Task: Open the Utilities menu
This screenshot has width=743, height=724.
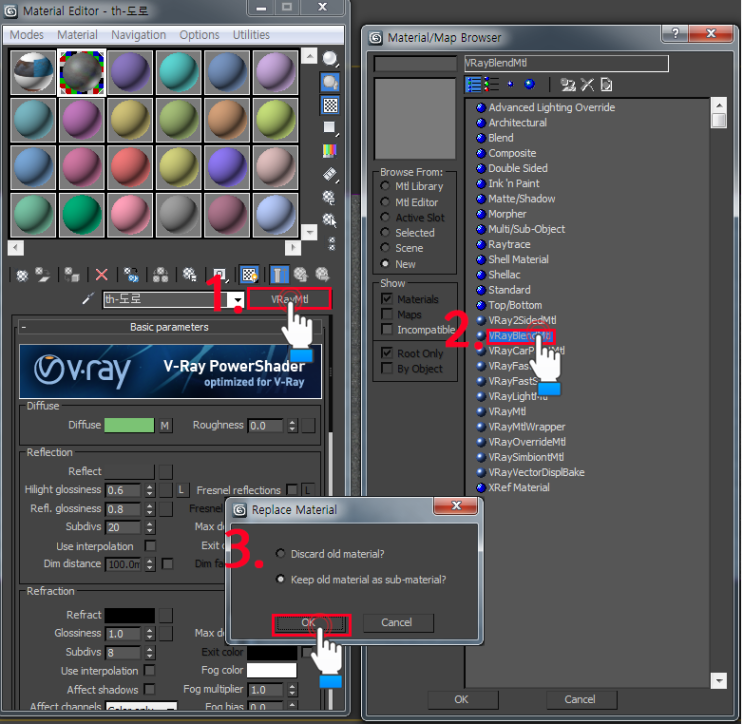Action: (x=251, y=35)
